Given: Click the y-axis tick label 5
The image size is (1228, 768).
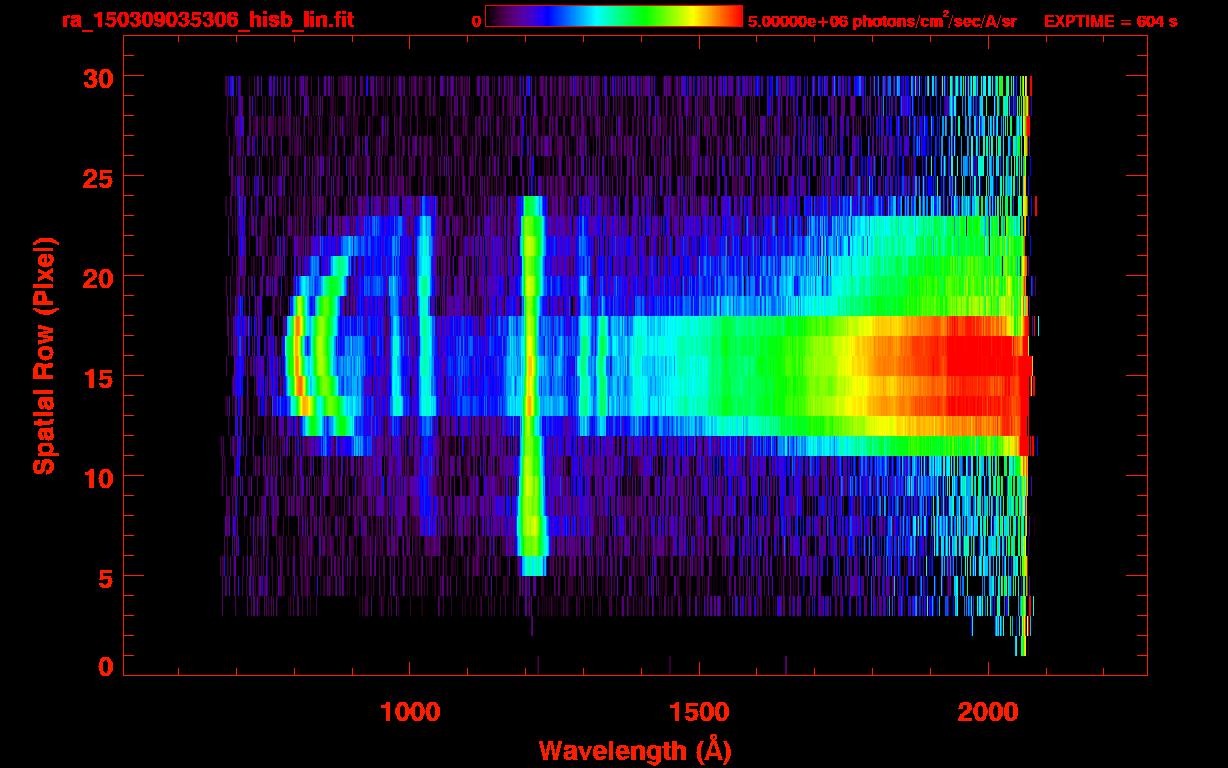Looking at the screenshot, I should pyautogui.click(x=104, y=577).
